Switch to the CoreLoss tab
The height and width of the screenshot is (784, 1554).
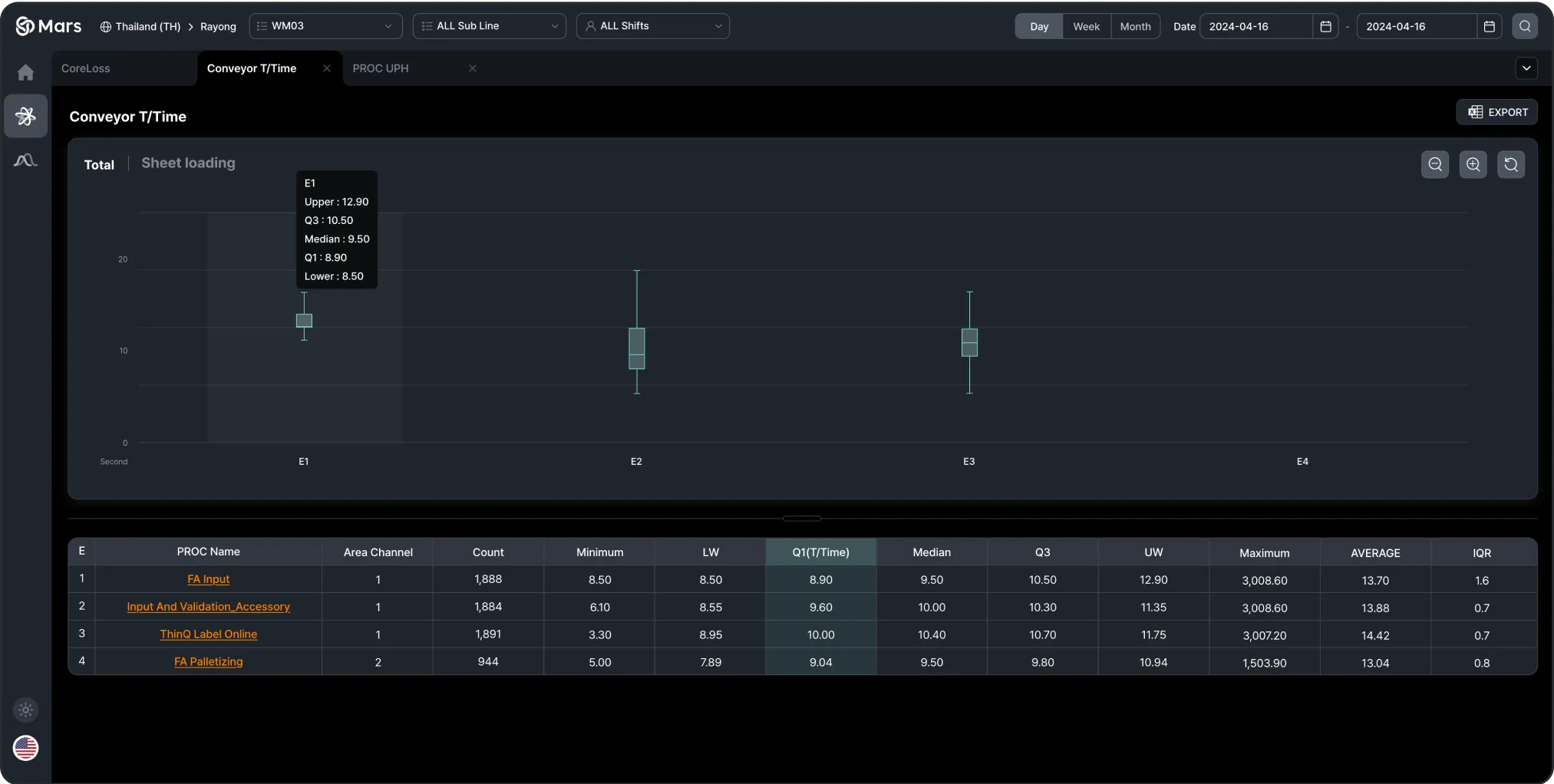tap(85, 68)
